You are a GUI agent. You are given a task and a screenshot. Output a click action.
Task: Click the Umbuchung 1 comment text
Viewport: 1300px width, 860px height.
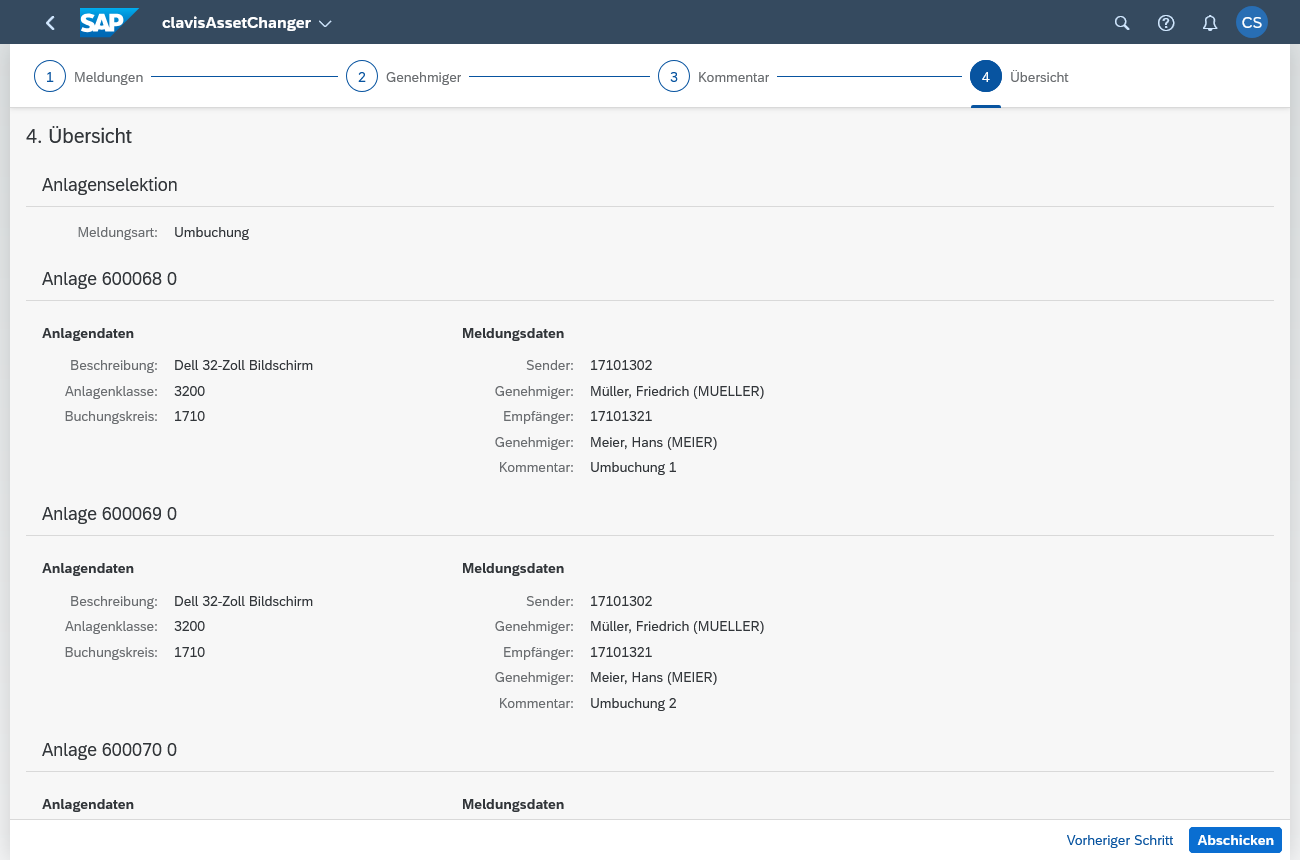coord(633,467)
